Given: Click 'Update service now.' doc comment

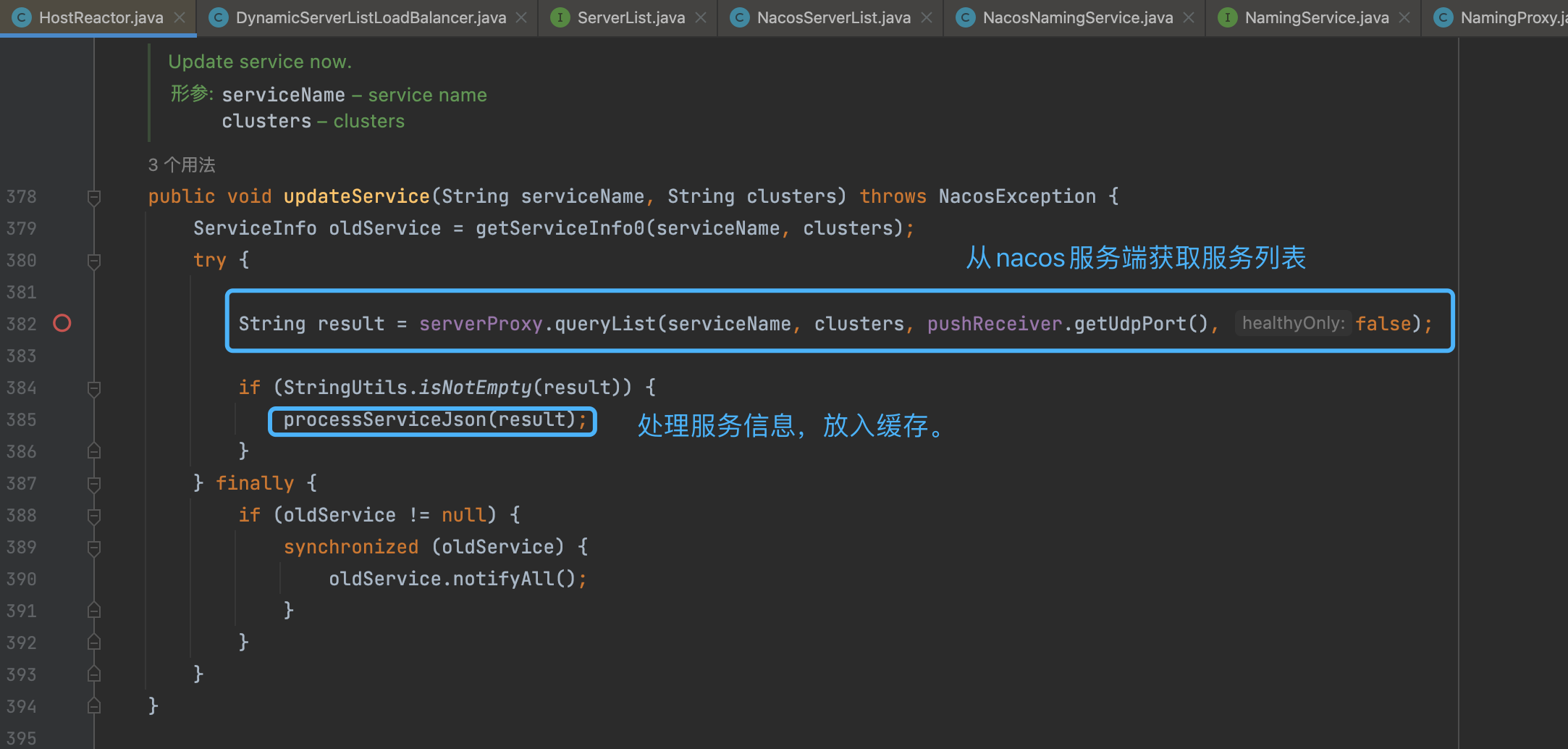Looking at the screenshot, I should tap(260, 62).
